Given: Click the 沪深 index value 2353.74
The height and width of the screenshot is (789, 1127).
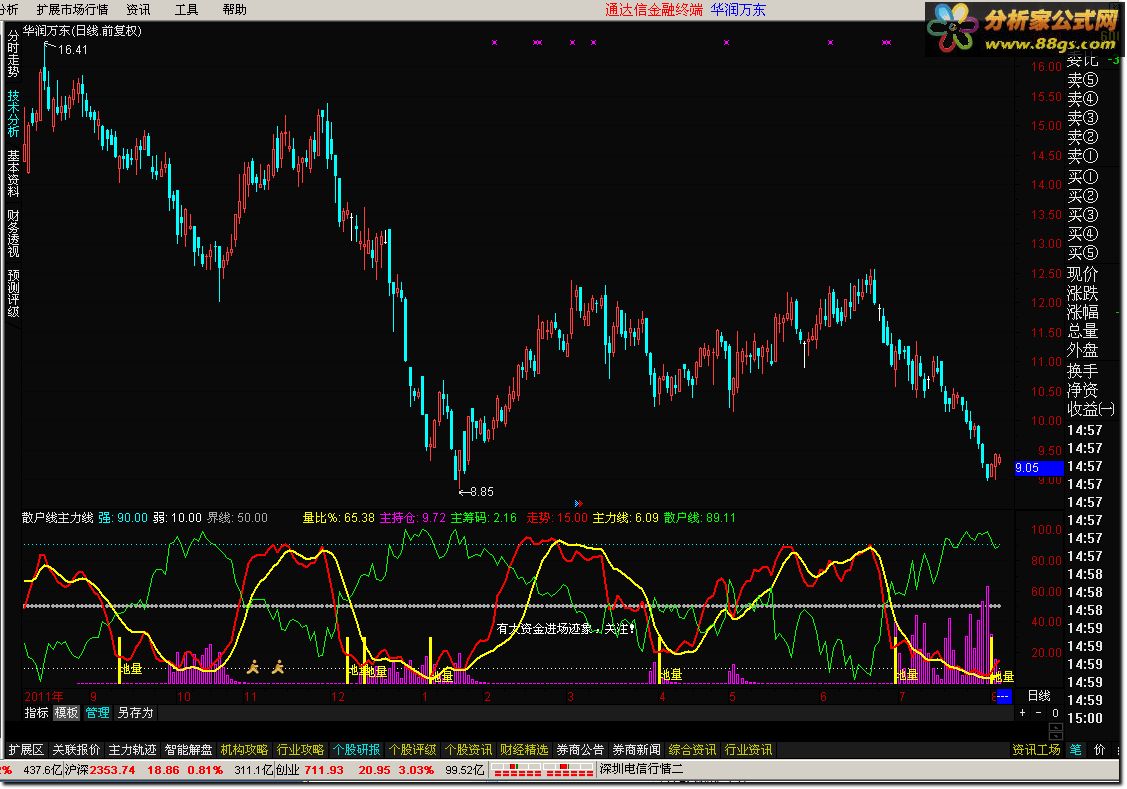Looking at the screenshot, I should [112, 770].
